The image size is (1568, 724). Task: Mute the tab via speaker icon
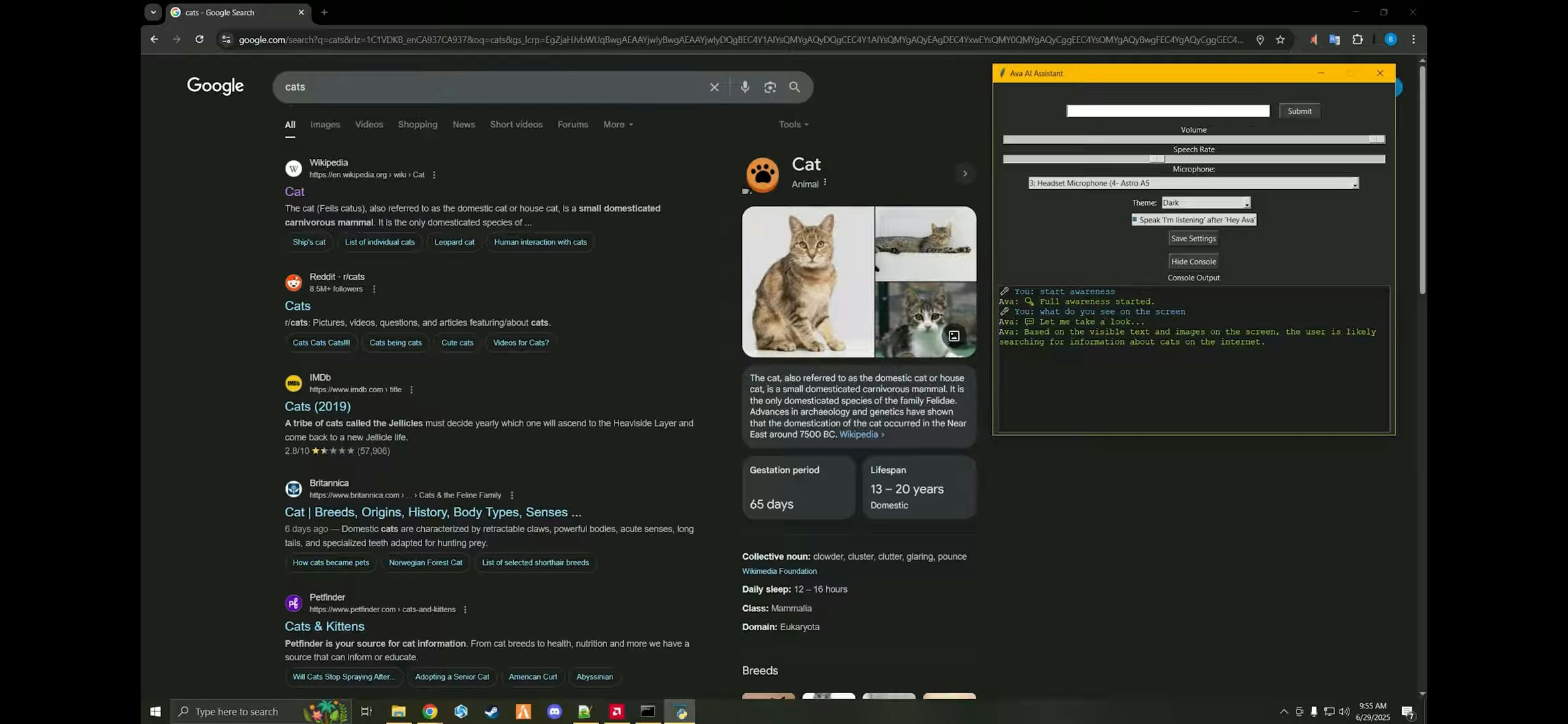(x=1313, y=40)
